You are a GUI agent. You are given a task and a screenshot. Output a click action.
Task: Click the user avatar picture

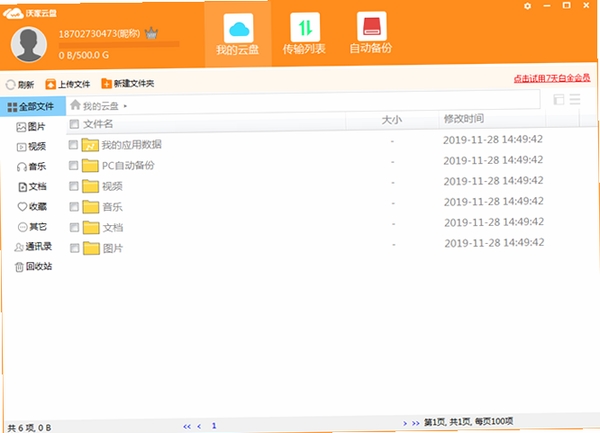(29, 44)
